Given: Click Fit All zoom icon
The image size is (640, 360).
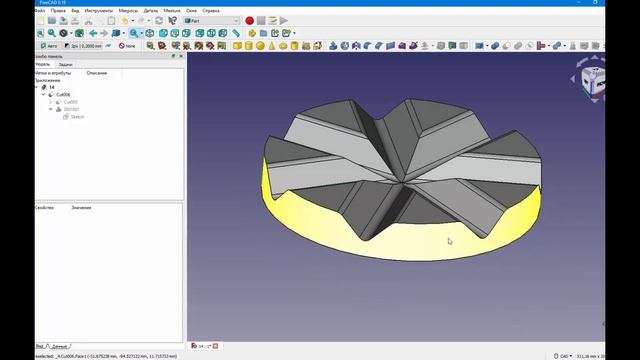Looking at the screenshot, I should (x=40, y=33).
